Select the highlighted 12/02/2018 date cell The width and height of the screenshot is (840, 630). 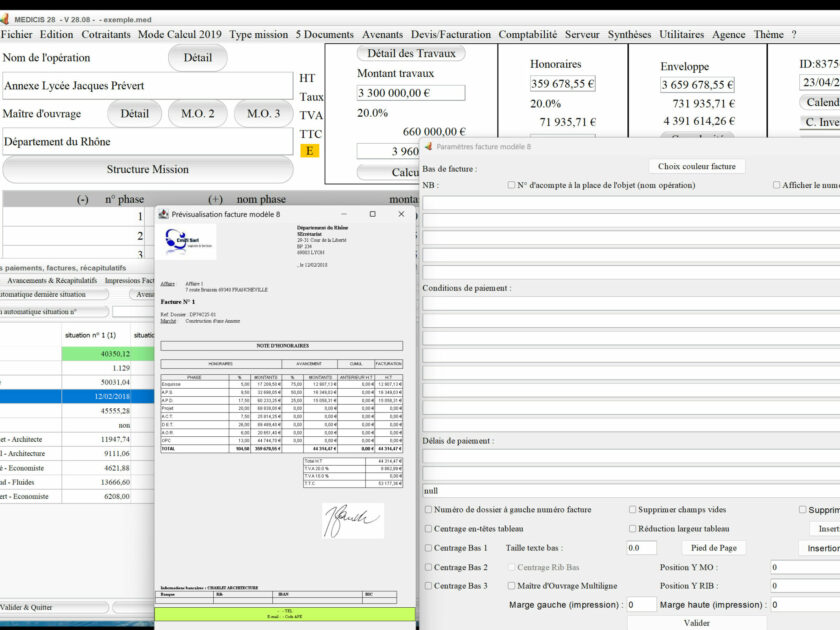click(96, 396)
